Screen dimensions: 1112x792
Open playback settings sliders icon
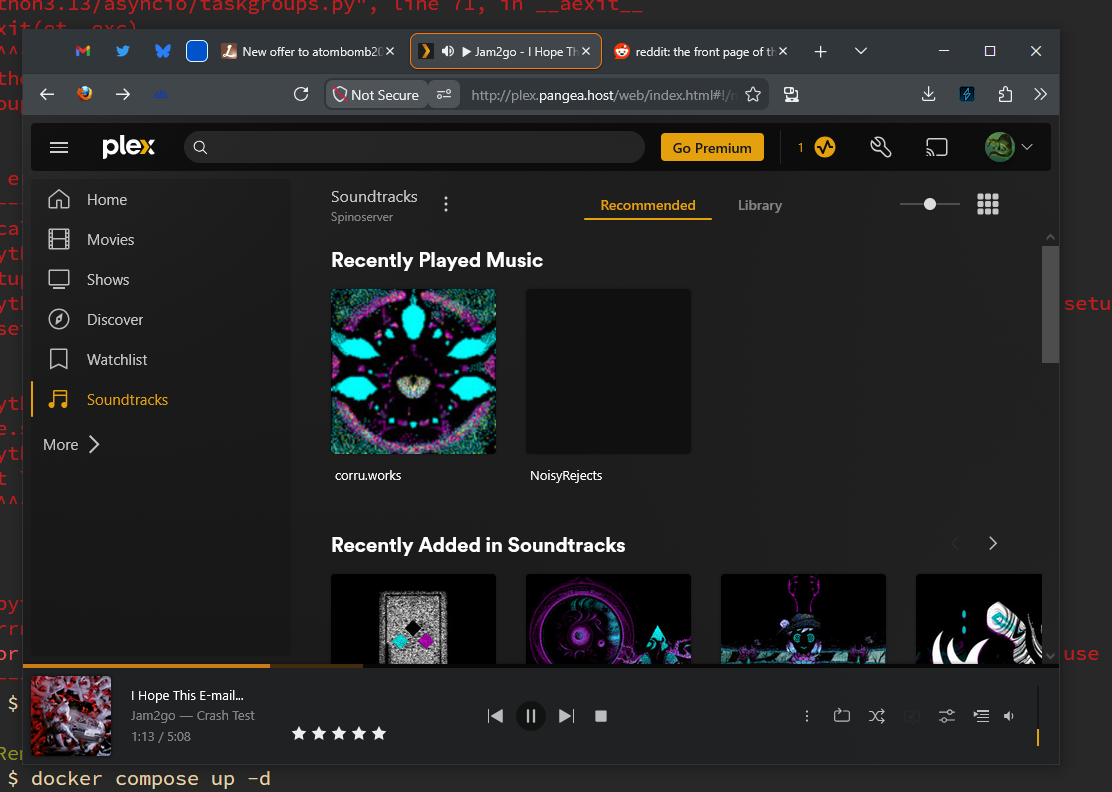[x=947, y=716]
